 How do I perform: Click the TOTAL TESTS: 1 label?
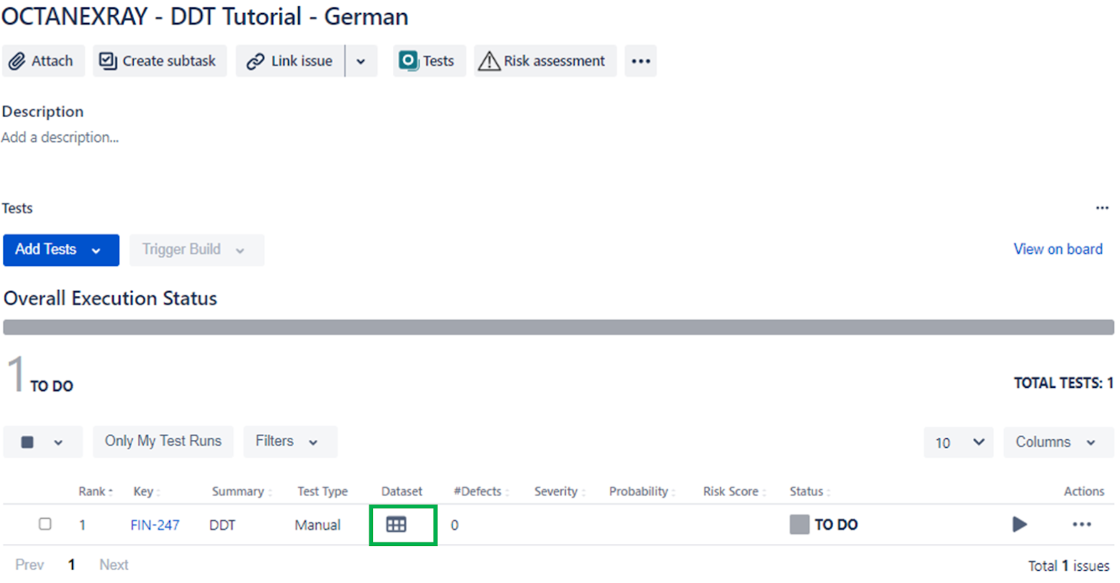1064,384
